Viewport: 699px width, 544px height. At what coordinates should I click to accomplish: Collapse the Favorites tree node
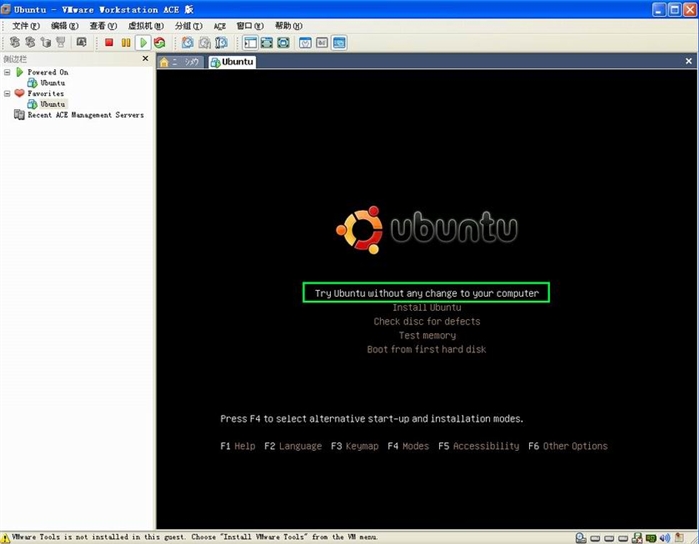coord(7,94)
